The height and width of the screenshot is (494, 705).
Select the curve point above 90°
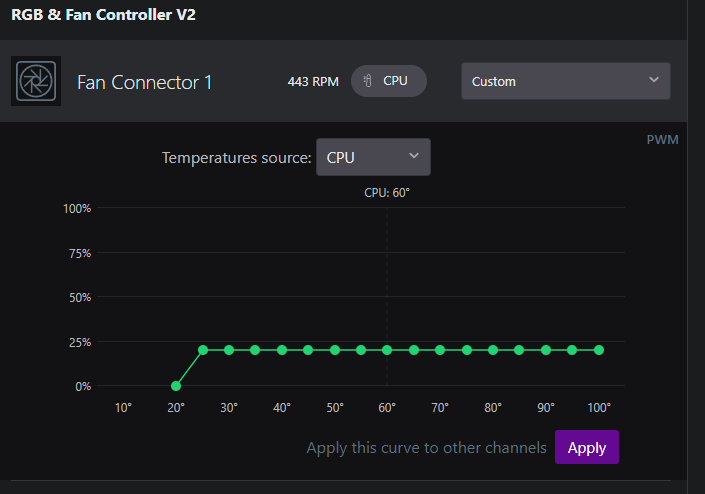[546, 350]
